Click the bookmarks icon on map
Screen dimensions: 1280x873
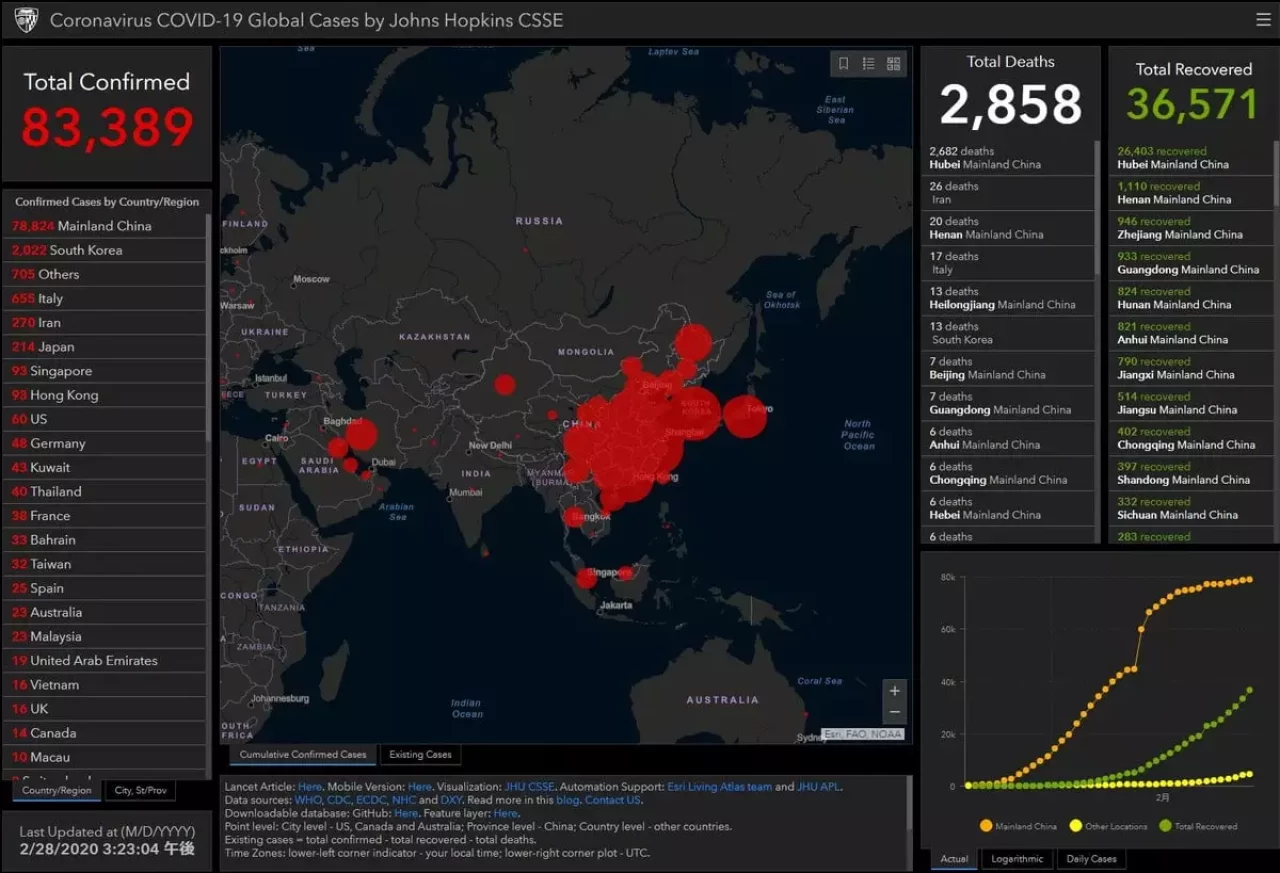pyautogui.click(x=843, y=64)
